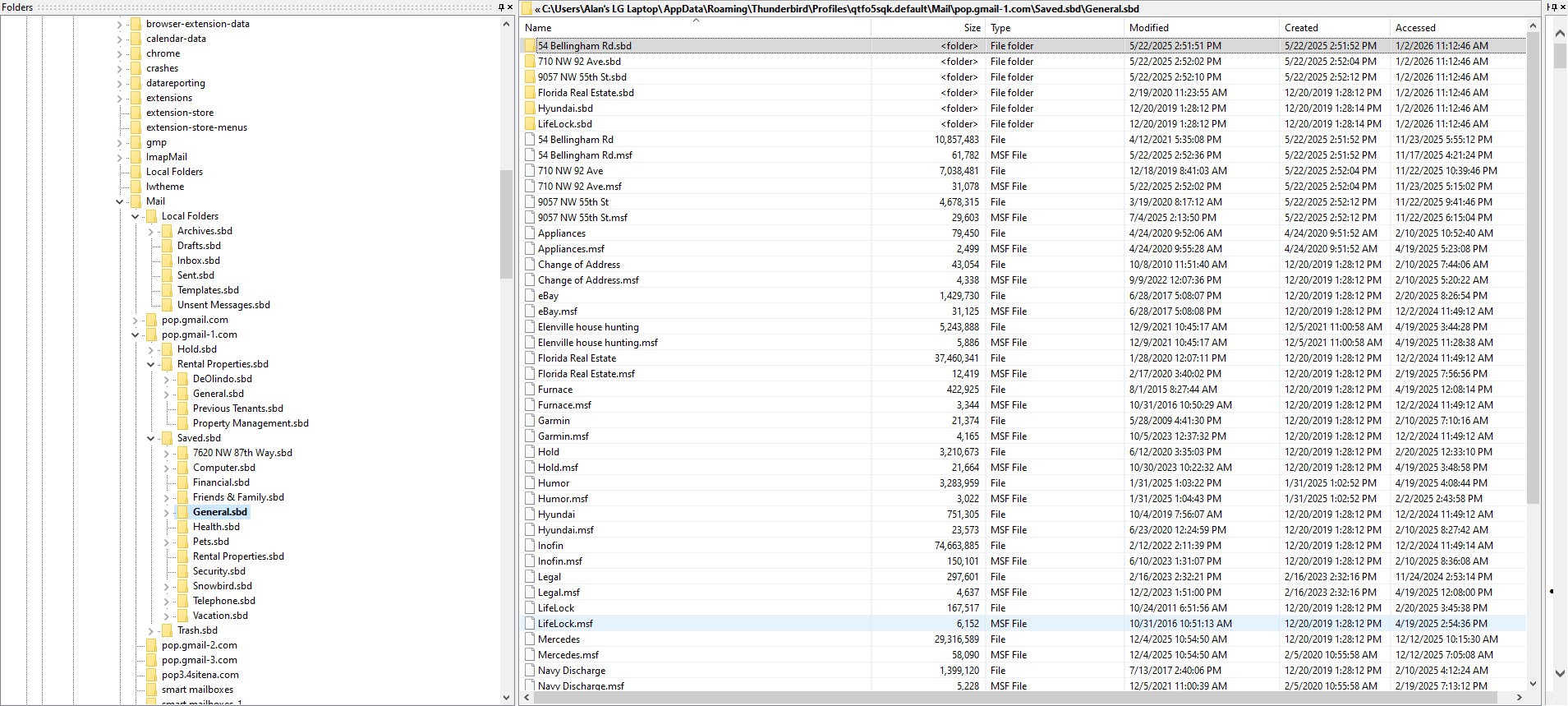The width and height of the screenshot is (1568, 706).
Task: Click the folder icon beside Health.sbd
Action: [183, 527]
